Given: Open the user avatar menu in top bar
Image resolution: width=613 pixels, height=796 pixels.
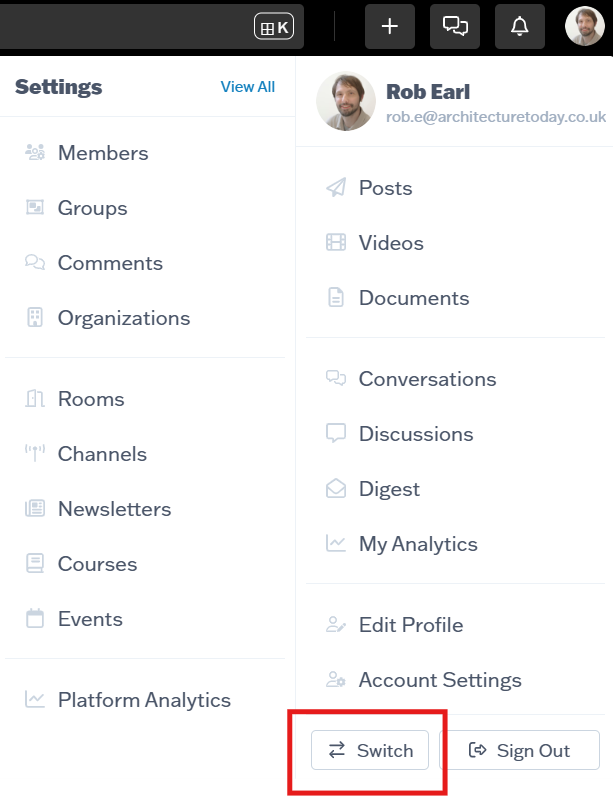Looking at the screenshot, I should coord(585,27).
